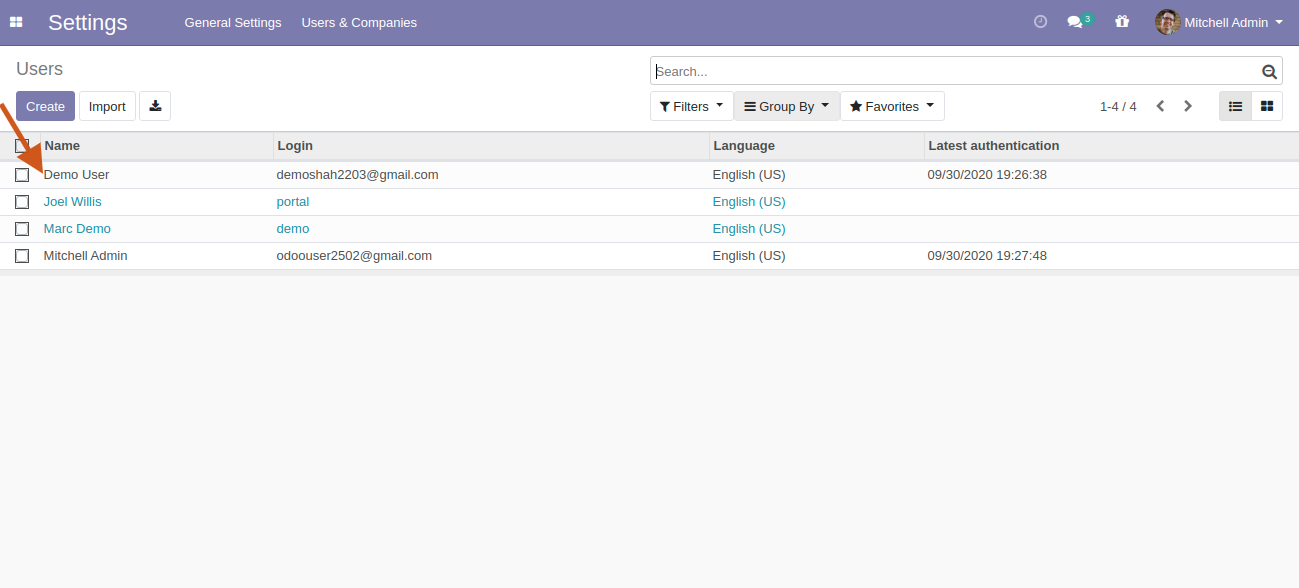This screenshot has width=1299, height=588.
Task: Click the Mitchell Admin avatar picture
Action: tap(1167, 22)
